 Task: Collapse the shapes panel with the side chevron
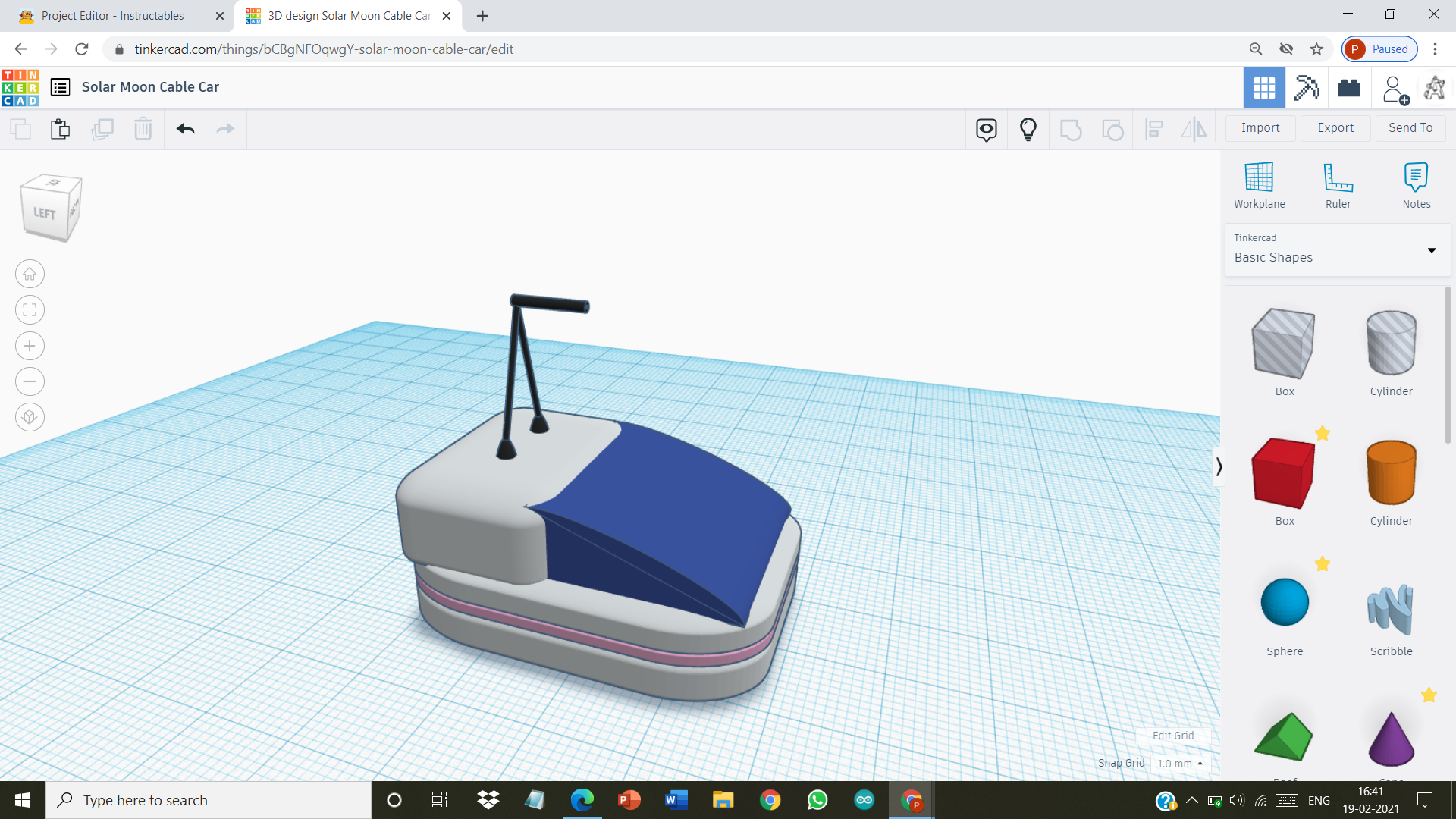1220,466
